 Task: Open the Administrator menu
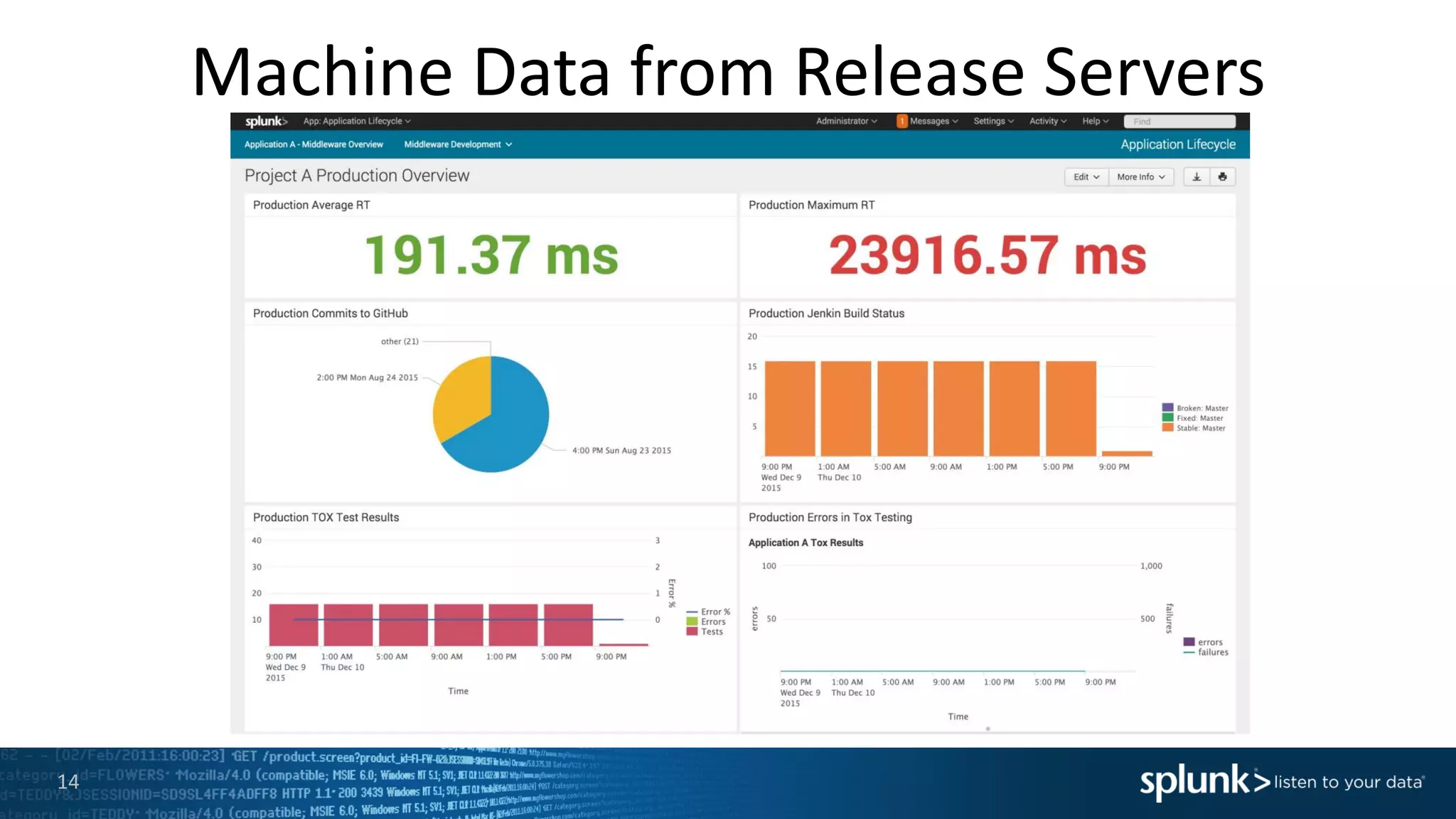pos(846,122)
